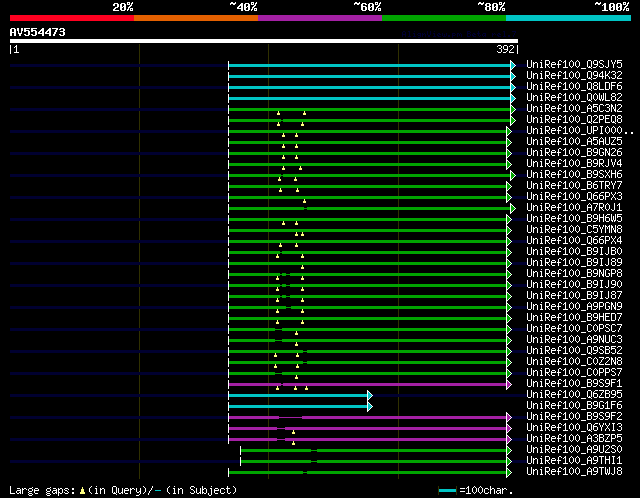Image resolution: width=640 pixels, height=498 pixels.
Task: Click the UniRef100_B9IJ90 label
Action: (x=574, y=285)
